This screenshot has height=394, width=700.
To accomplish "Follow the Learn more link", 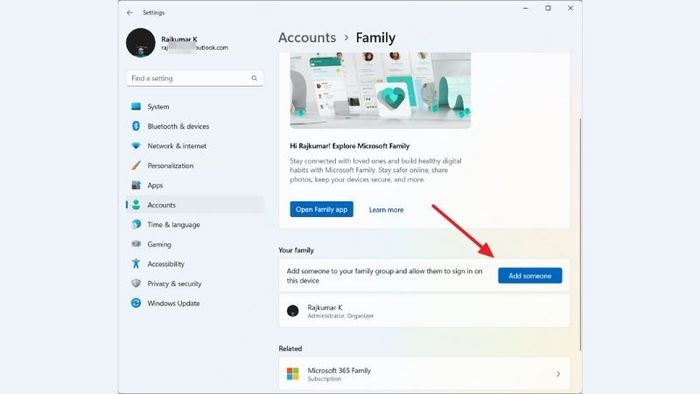I will pos(386,210).
